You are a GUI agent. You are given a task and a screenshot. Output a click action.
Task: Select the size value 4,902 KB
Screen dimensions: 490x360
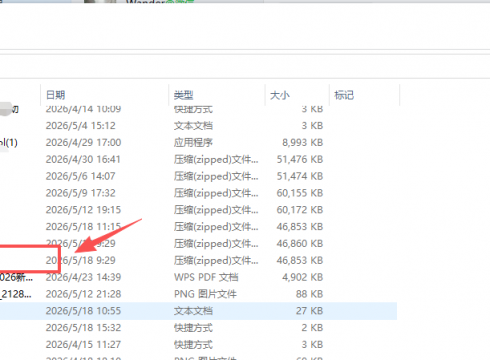(x=303, y=277)
